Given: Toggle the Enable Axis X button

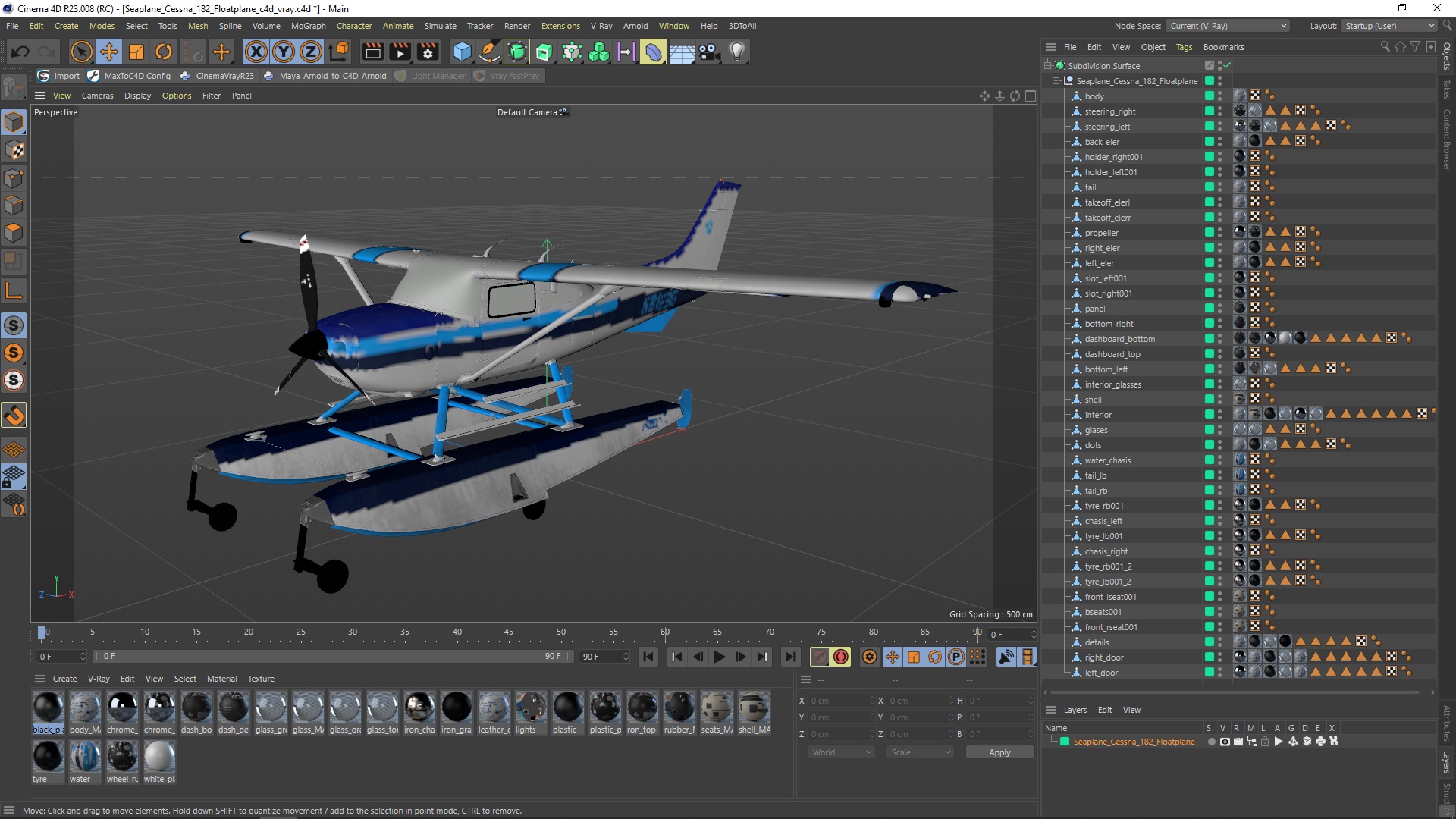Looking at the screenshot, I should click(x=256, y=51).
